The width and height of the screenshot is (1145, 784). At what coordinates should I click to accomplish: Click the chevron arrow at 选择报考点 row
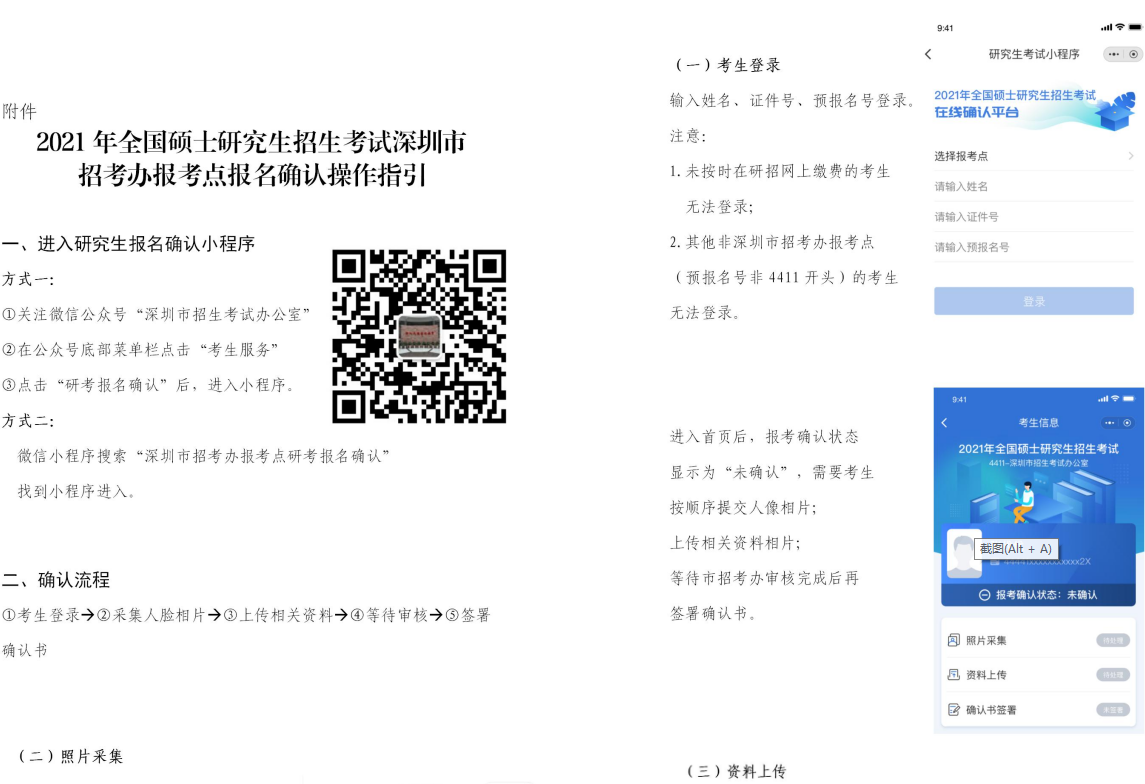[1130, 156]
